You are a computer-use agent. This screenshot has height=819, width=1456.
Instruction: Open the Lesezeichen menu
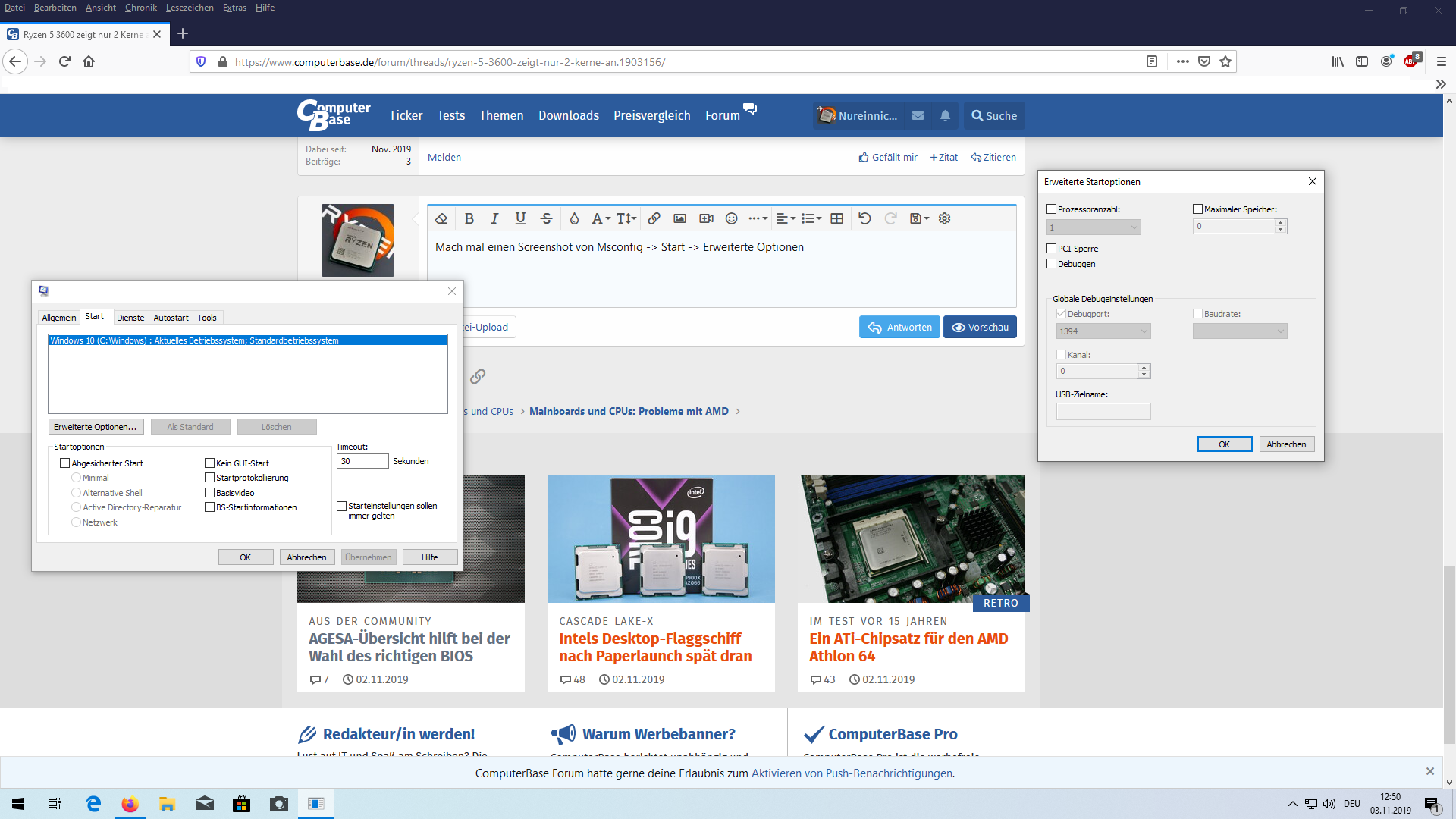point(190,8)
